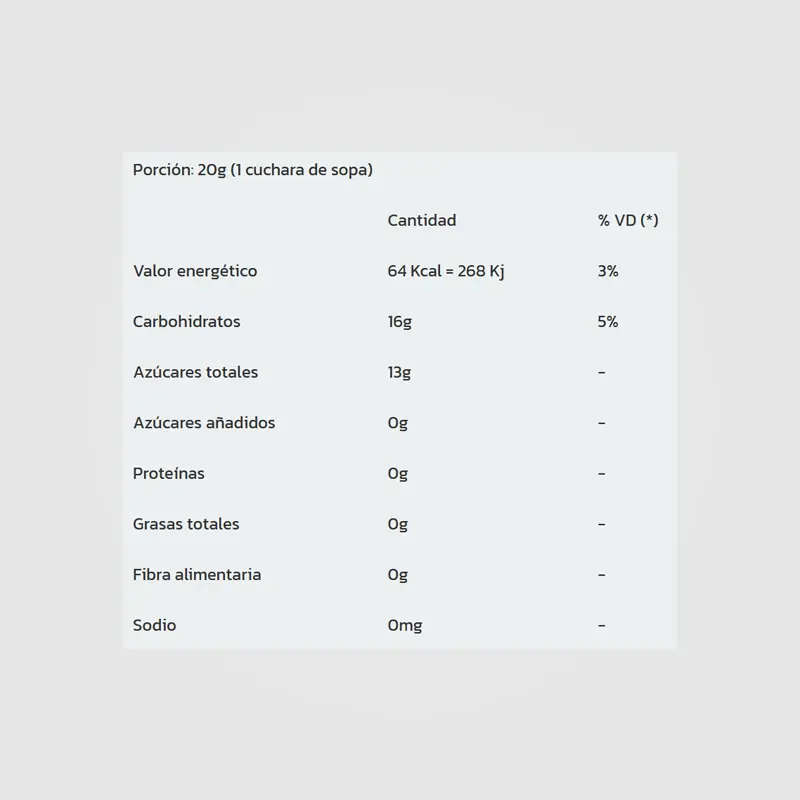Viewport: 800px width, 800px height.
Task: Select the 0g amount for Proteínas
Action: (x=398, y=473)
